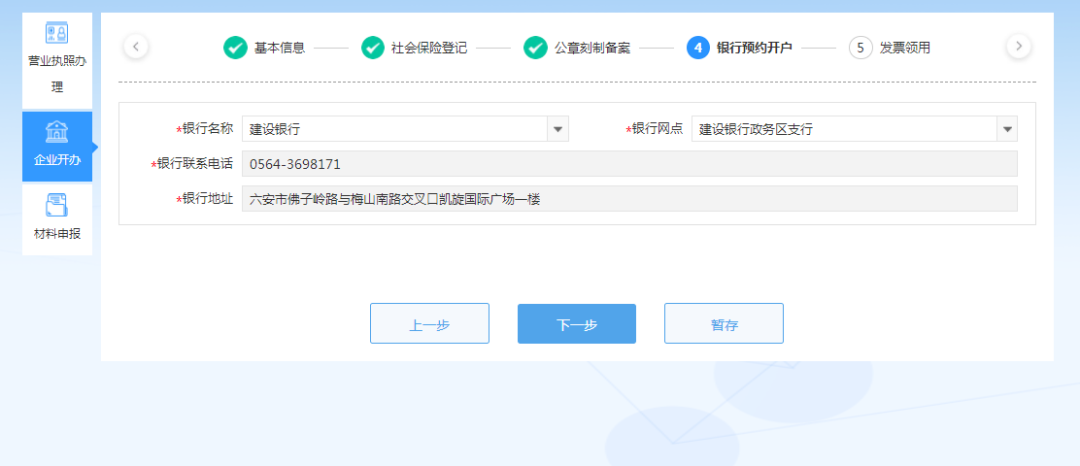
Task: Open the 建设银行 bank name combo box
Action: (x=395, y=129)
